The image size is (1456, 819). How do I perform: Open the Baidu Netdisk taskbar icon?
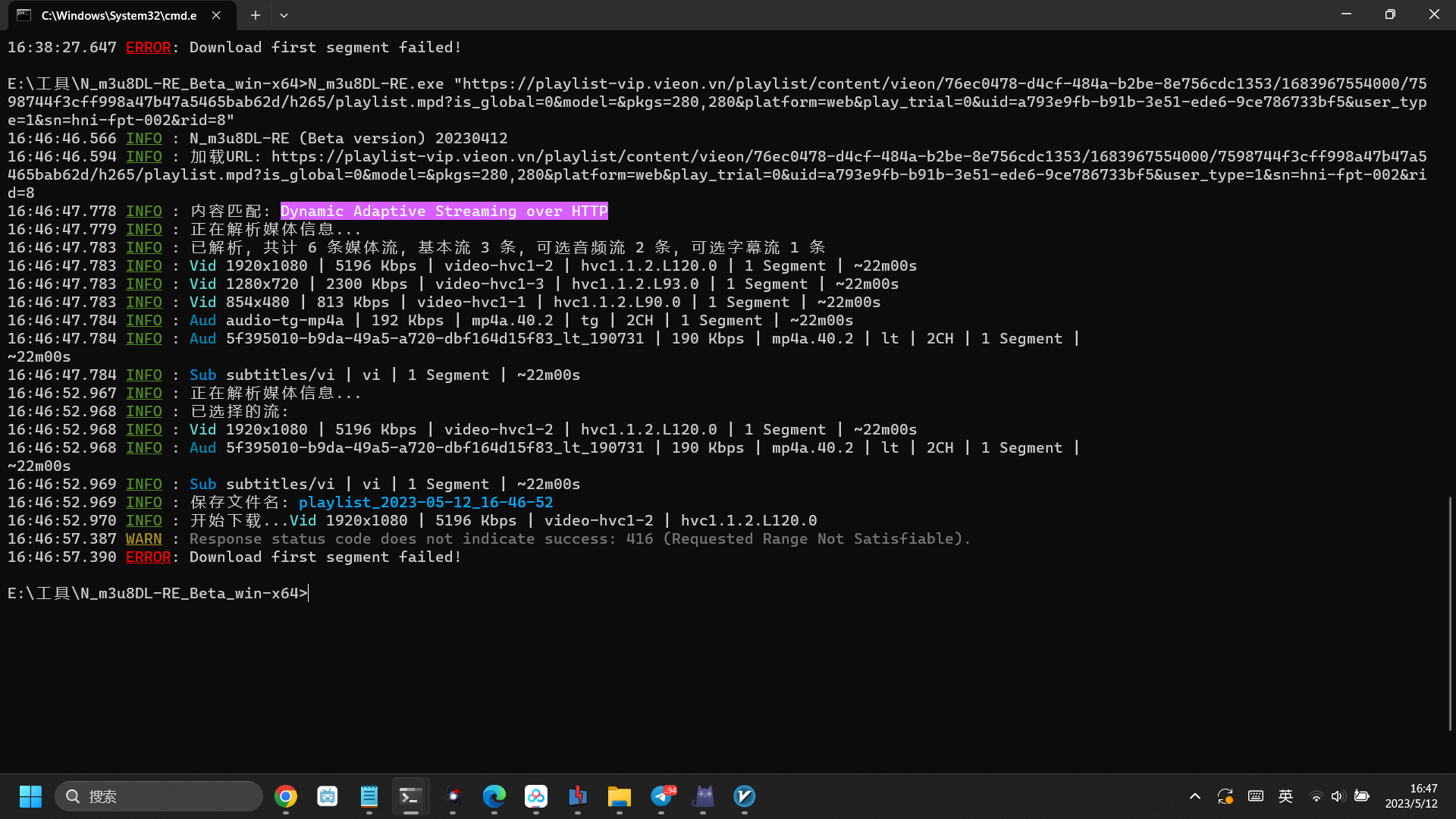pos(536,796)
